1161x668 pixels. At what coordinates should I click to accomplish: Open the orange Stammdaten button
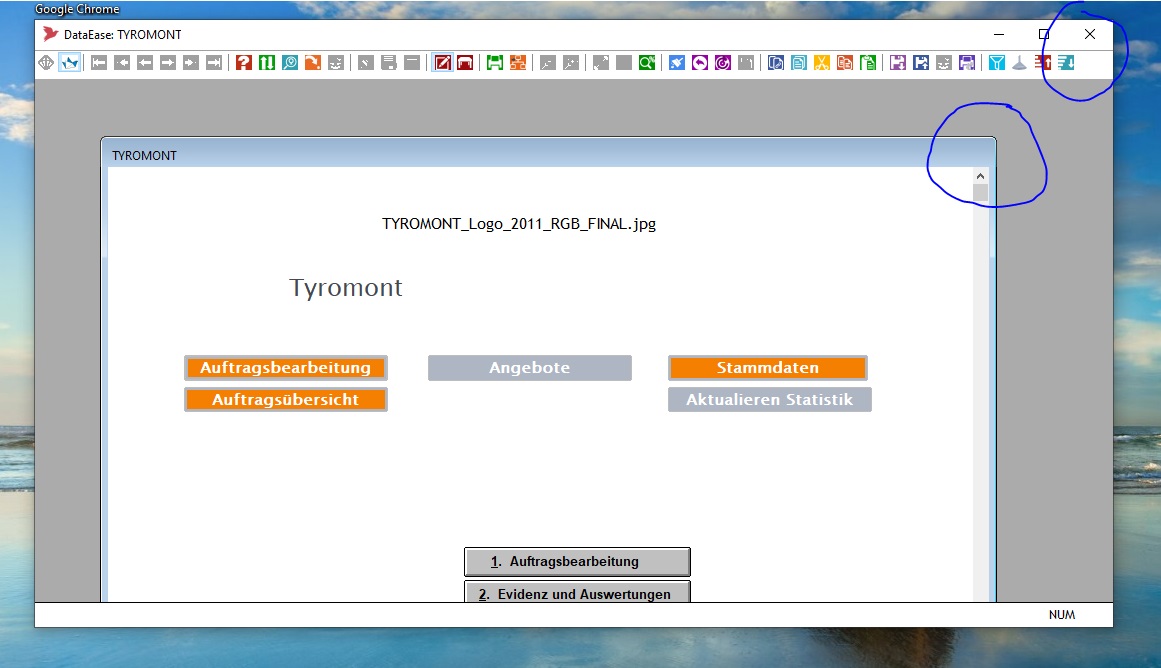(x=768, y=367)
